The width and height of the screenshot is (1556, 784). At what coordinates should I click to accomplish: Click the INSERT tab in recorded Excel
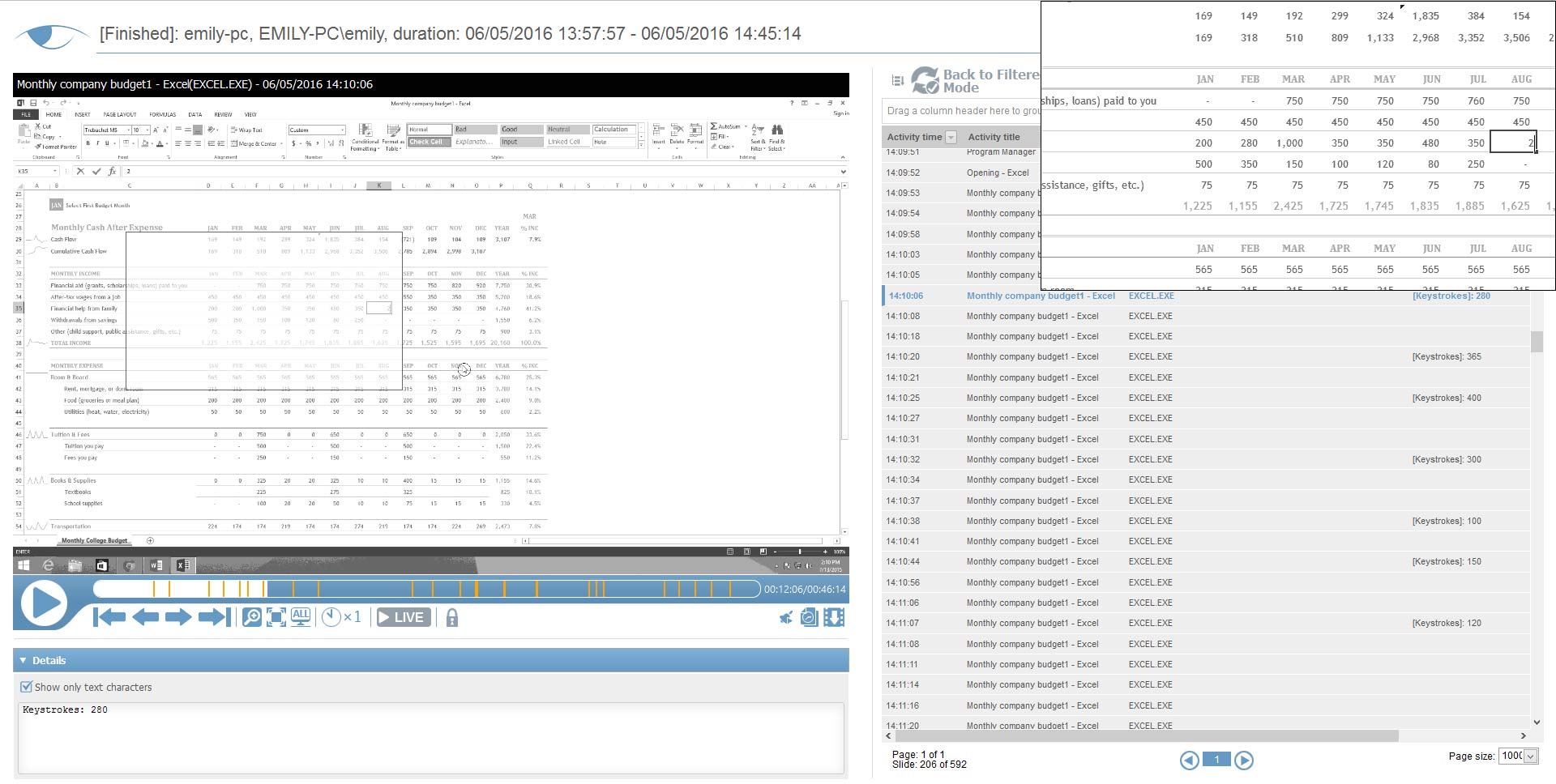(x=83, y=114)
